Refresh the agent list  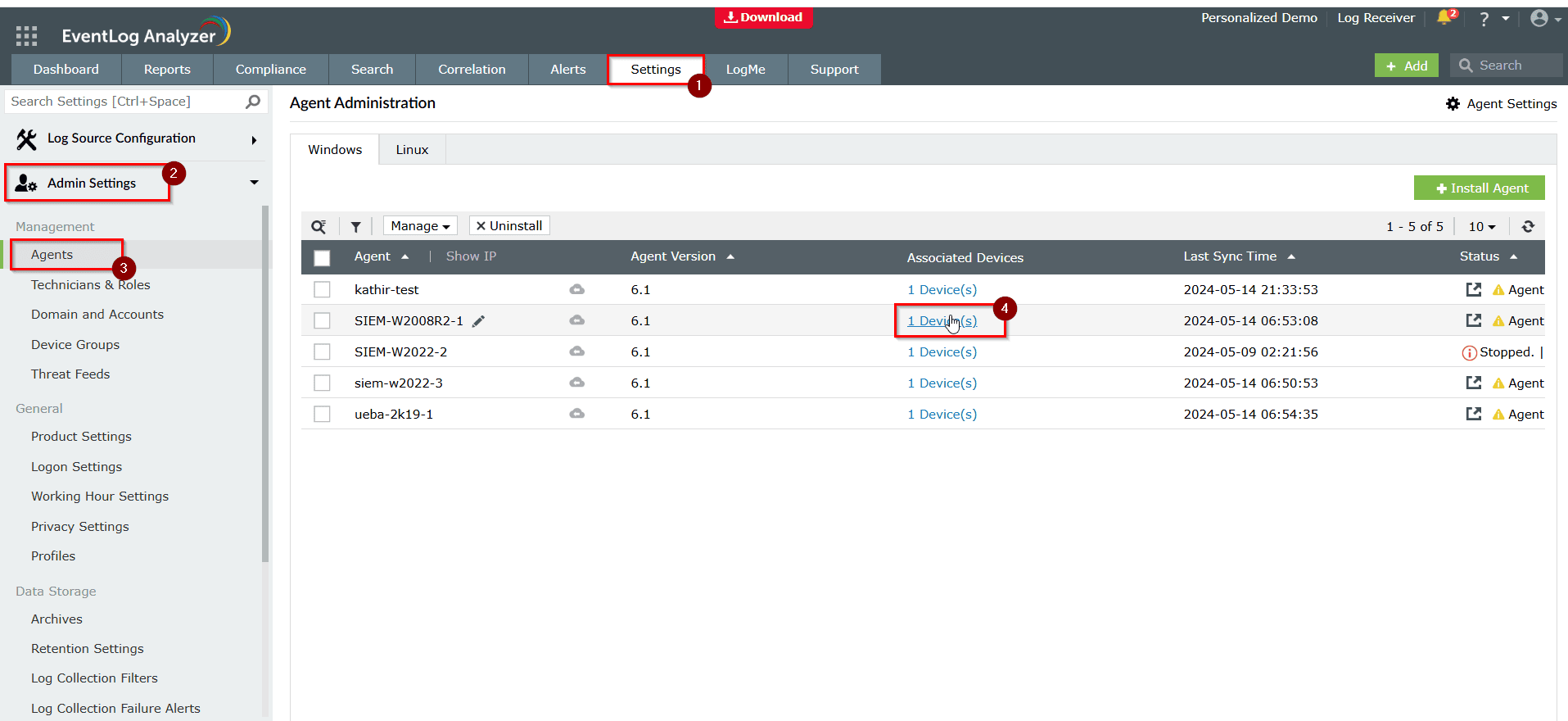1528,227
